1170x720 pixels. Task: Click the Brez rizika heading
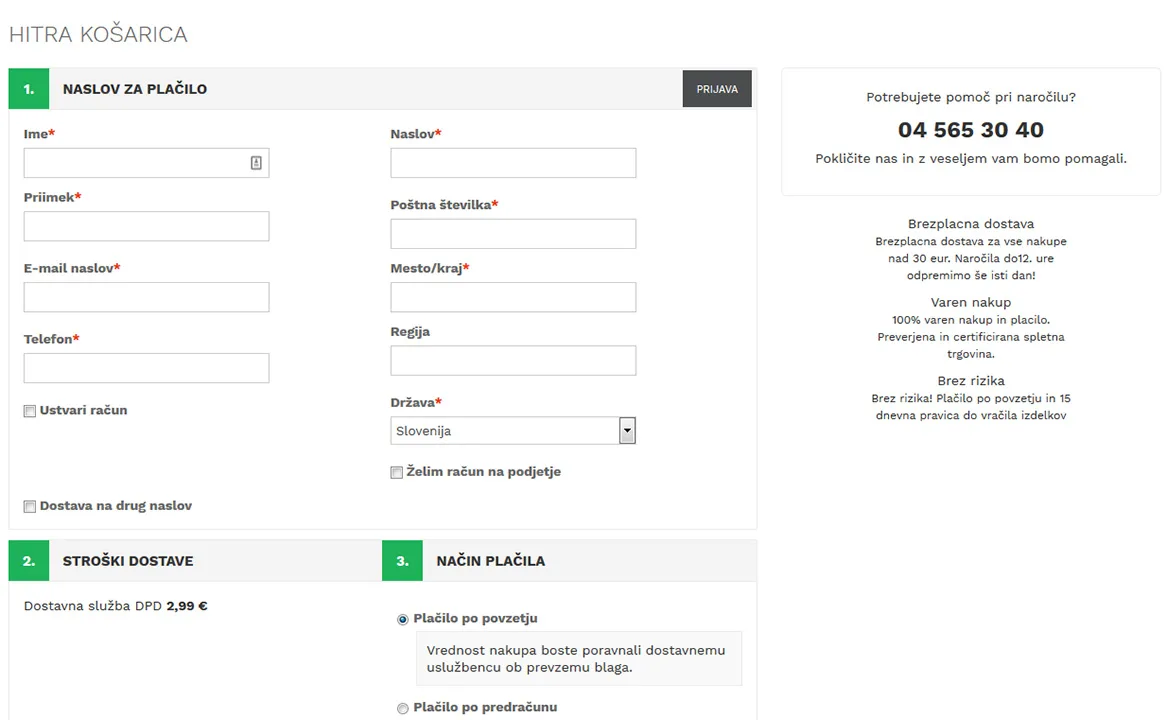click(971, 381)
